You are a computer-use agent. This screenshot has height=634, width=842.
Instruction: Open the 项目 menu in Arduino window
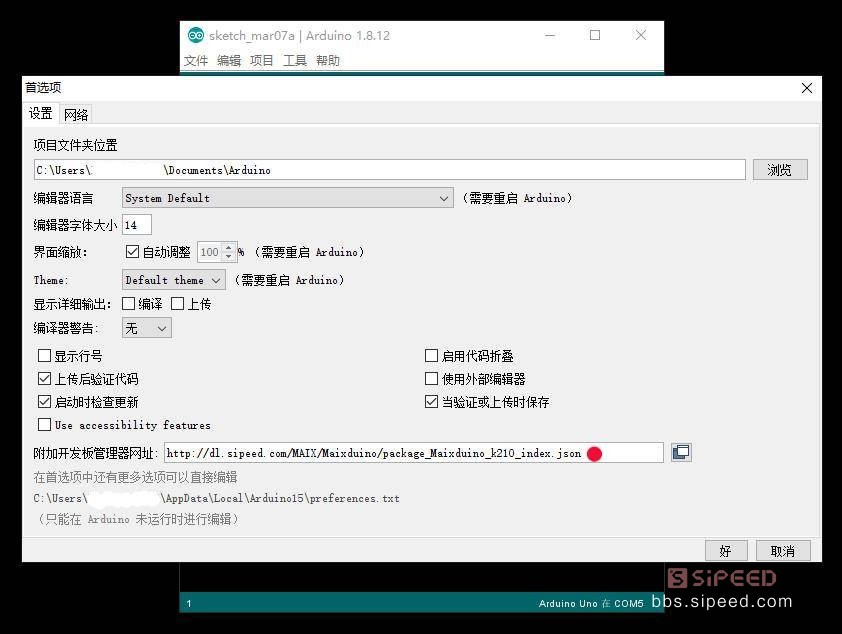coord(262,61)
